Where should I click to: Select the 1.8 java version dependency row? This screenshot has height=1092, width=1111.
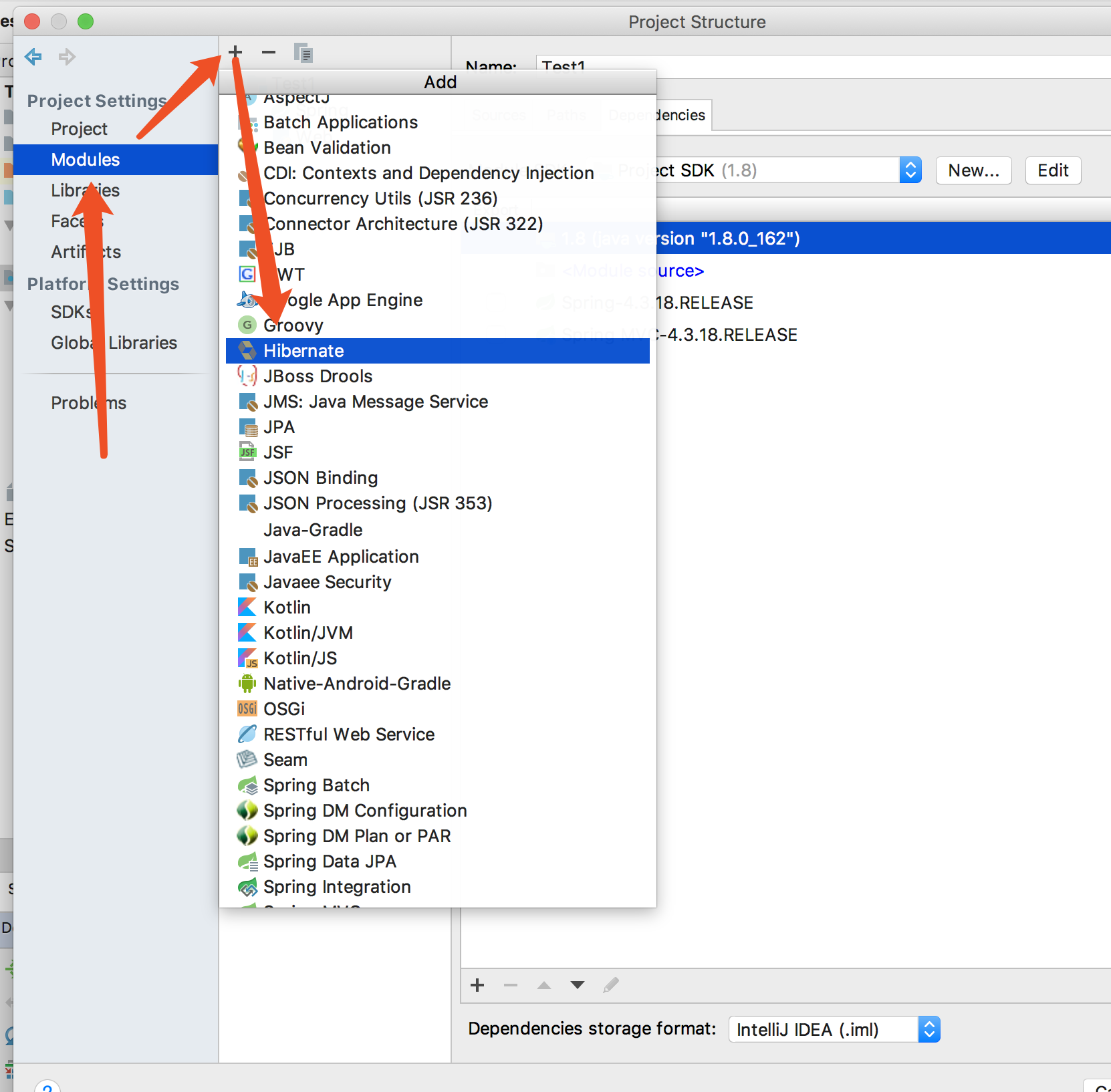click(785, 239)
